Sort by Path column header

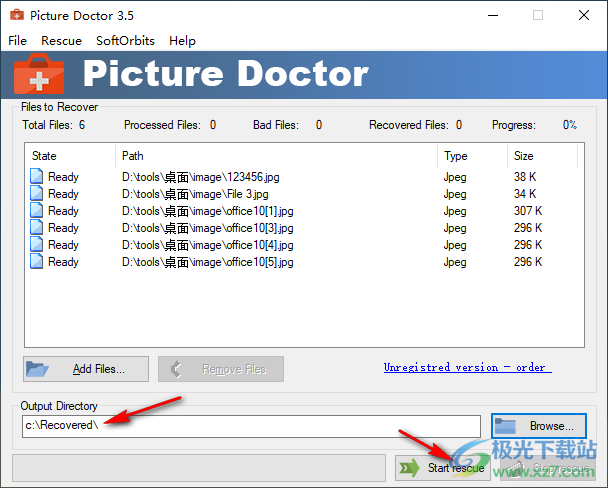point(277,156)
